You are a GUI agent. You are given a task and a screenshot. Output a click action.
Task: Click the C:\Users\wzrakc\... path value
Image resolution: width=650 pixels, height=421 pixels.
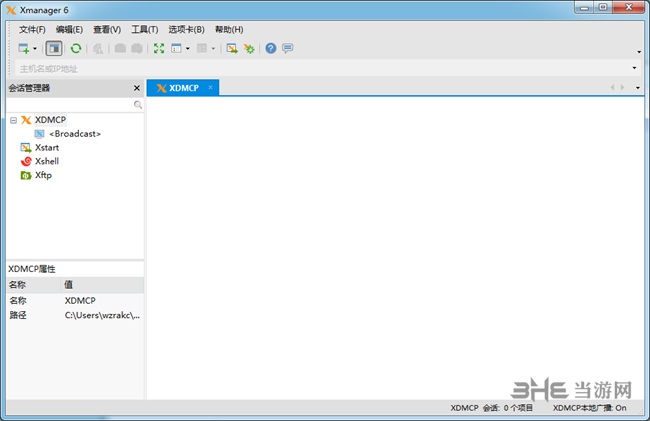pyautogui.click(x=102, y=315)
